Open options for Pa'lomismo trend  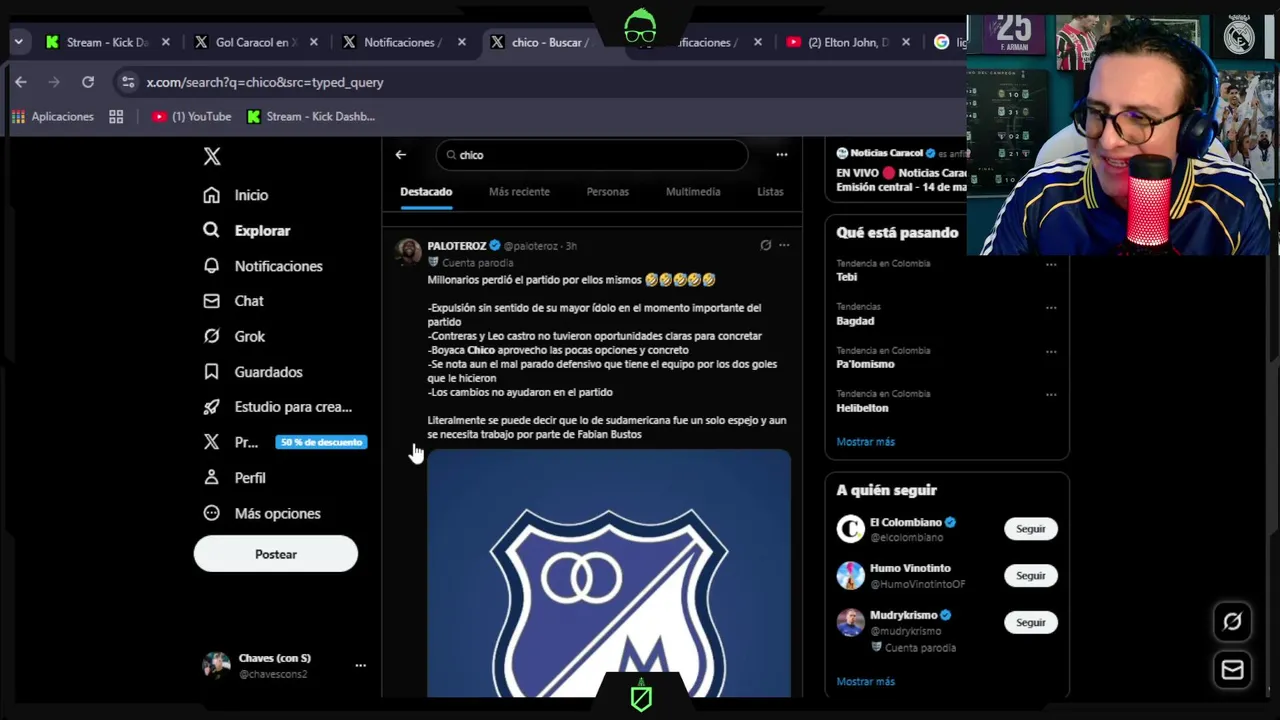(1051, 352)
